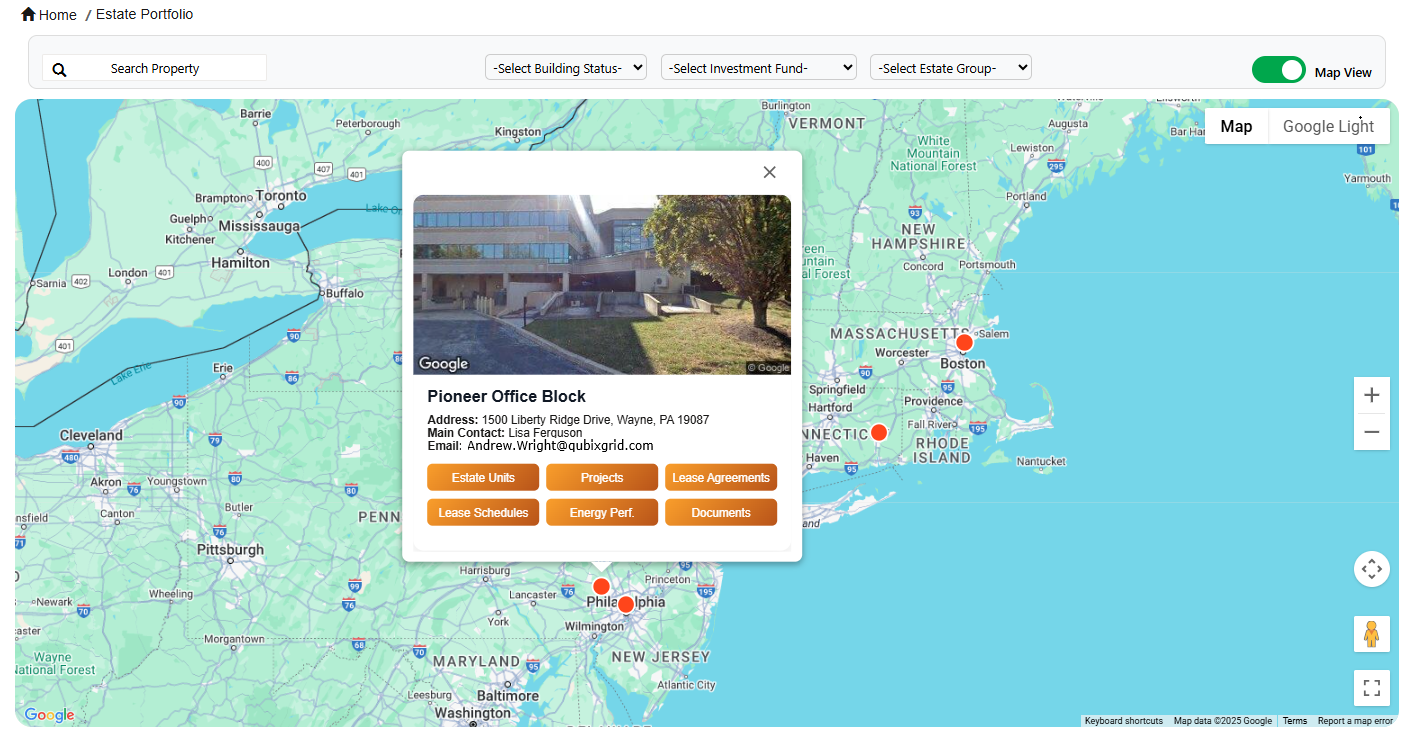Screen dimensions: 1417x744
Task: Click the pan/move map control icon
Action: (1371, 568)
